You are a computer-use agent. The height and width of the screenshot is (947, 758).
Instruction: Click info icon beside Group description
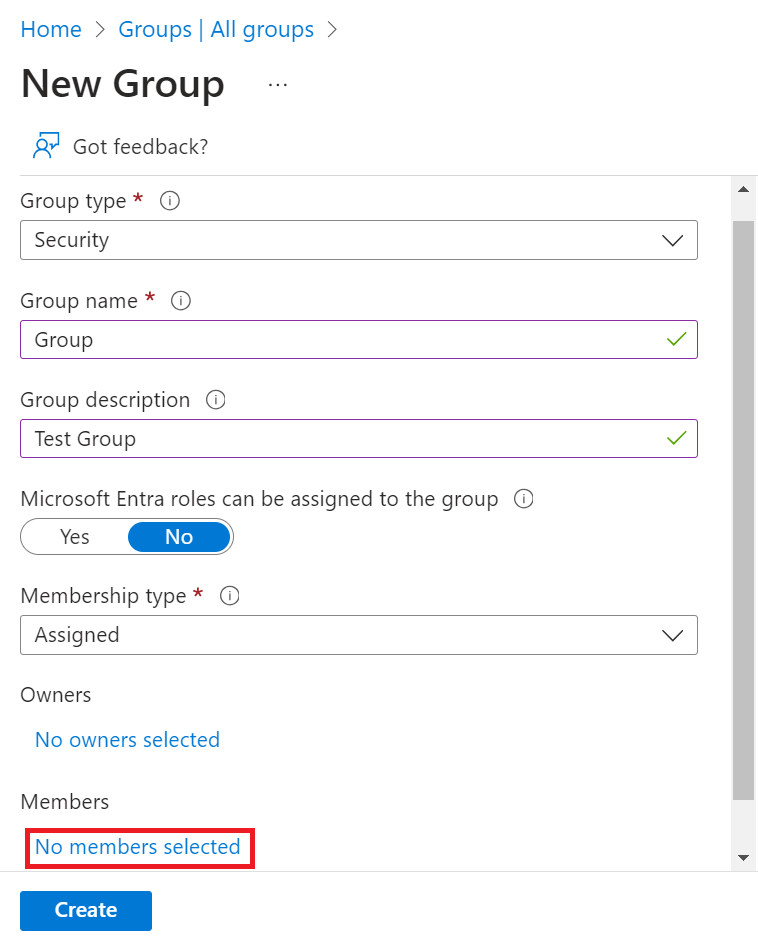(215, 400)
